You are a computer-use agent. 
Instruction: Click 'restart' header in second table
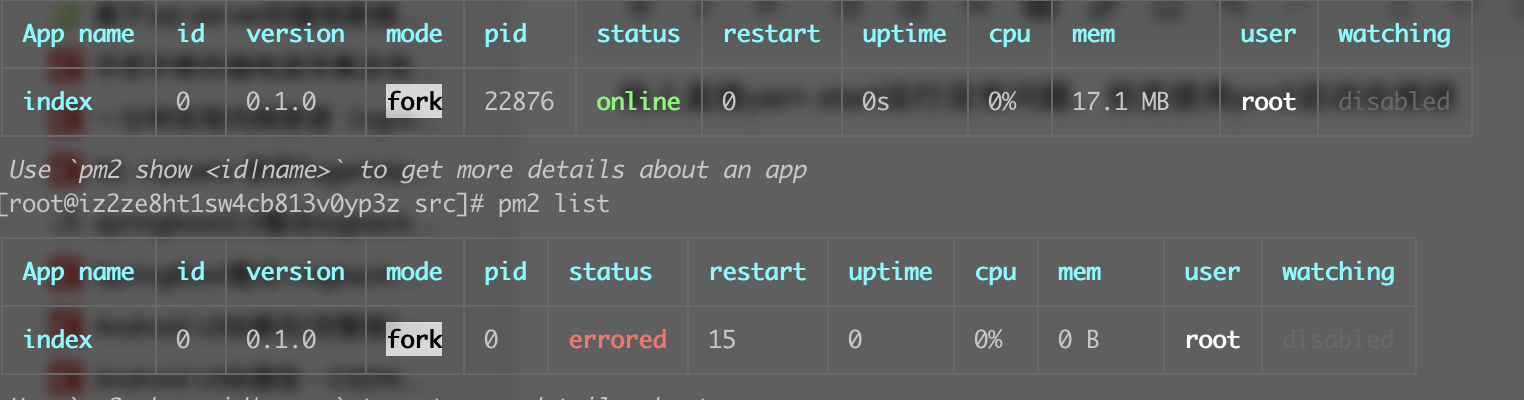pos(757,272)
